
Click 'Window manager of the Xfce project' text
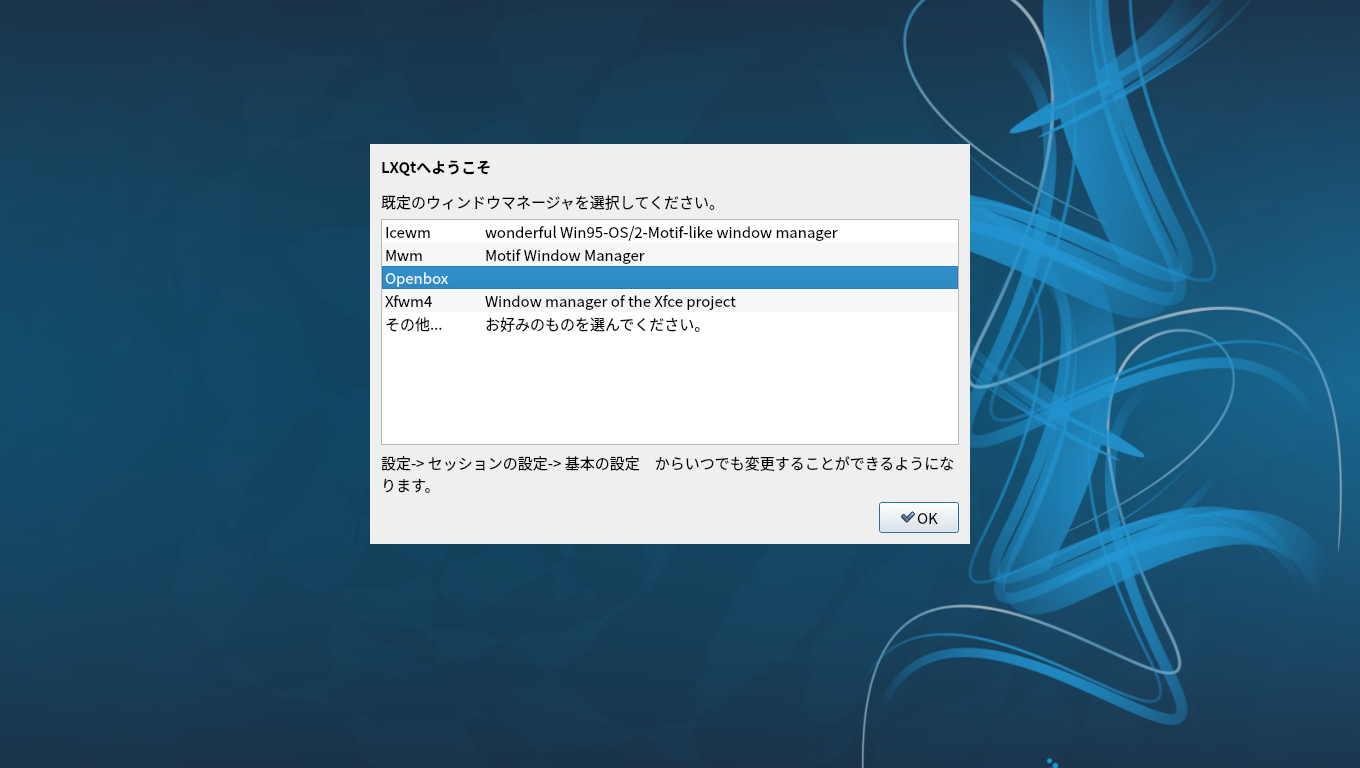[610, 301]
